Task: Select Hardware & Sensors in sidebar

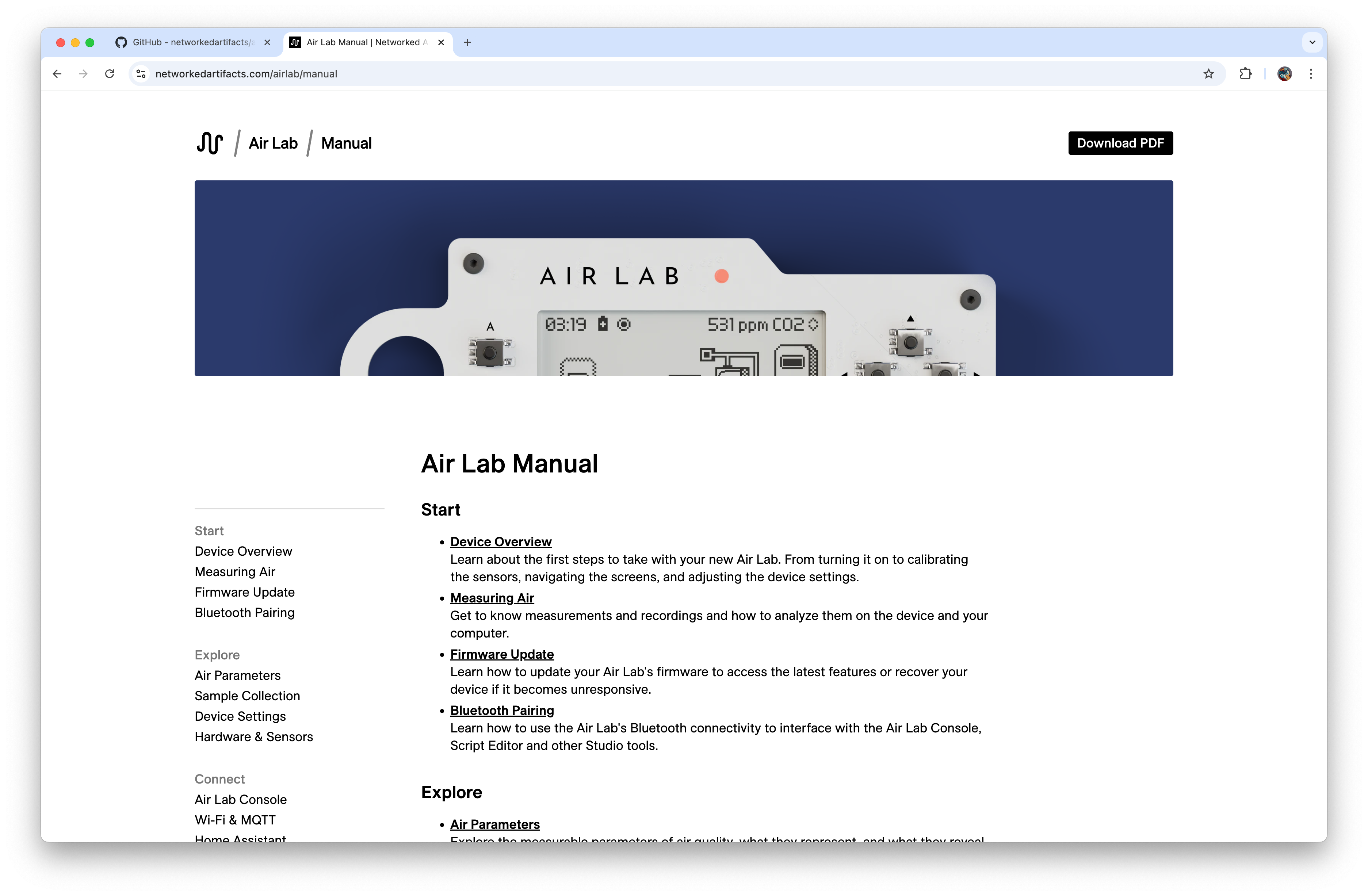Action: click(x=253, y=736)
